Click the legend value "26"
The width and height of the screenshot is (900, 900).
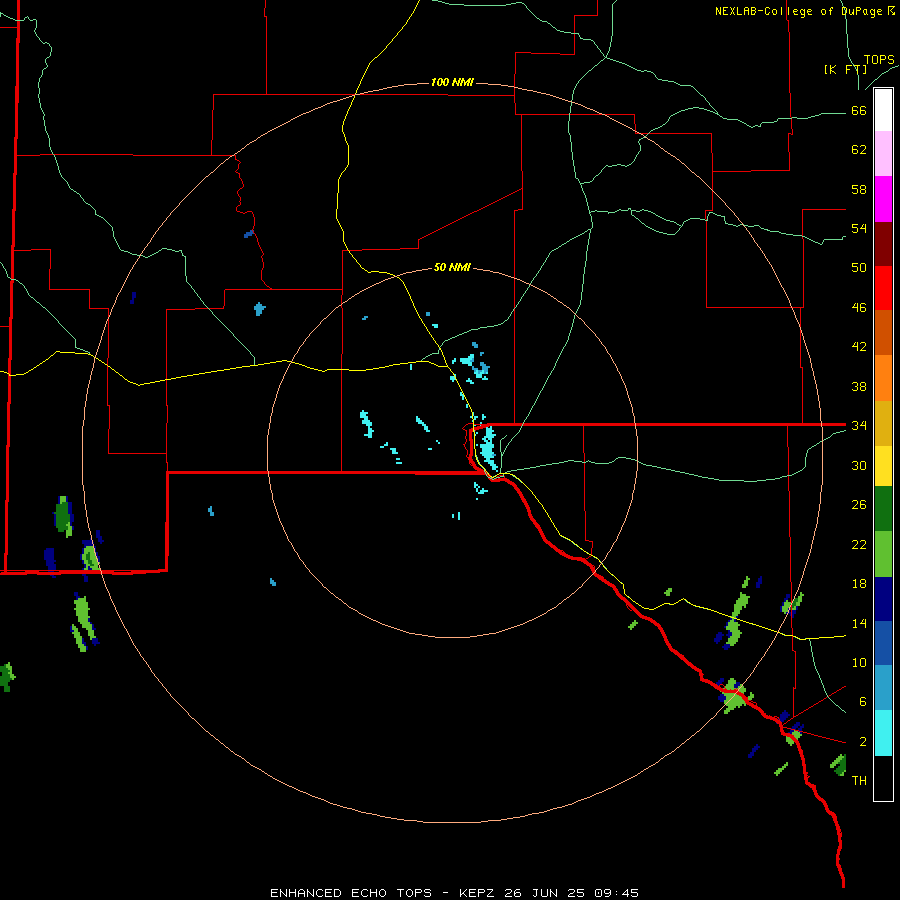click(859, 505)
